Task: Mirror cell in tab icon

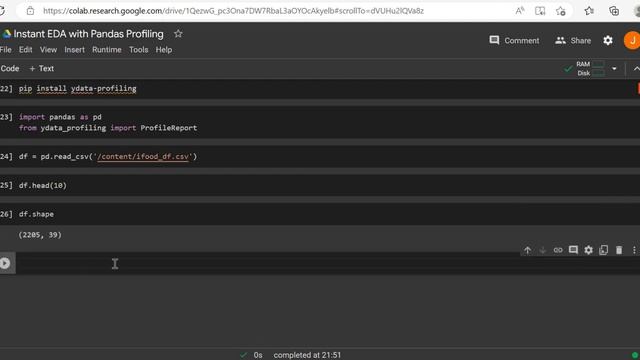Action: pos(604,250)
